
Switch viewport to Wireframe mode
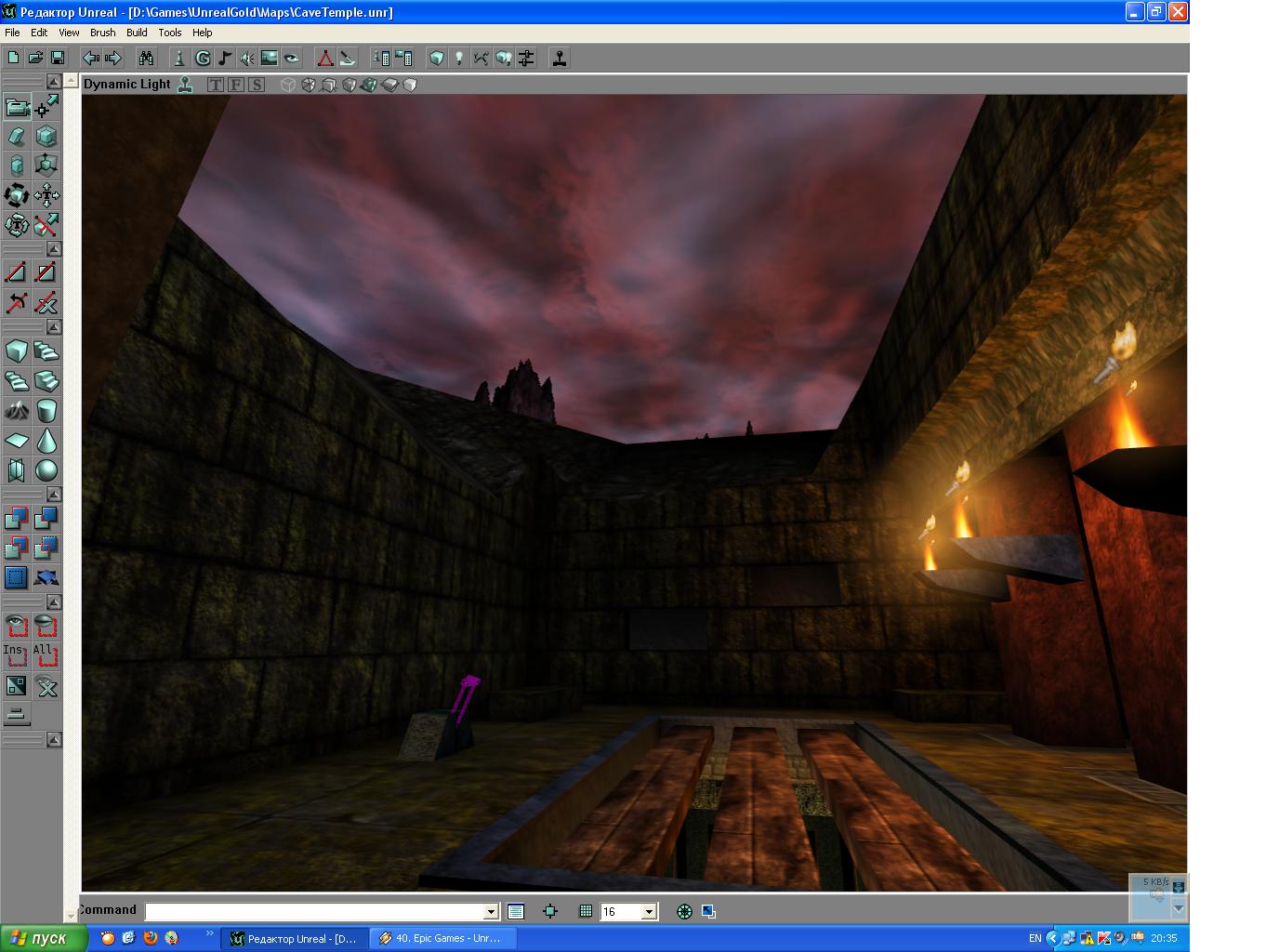[288, 85]
